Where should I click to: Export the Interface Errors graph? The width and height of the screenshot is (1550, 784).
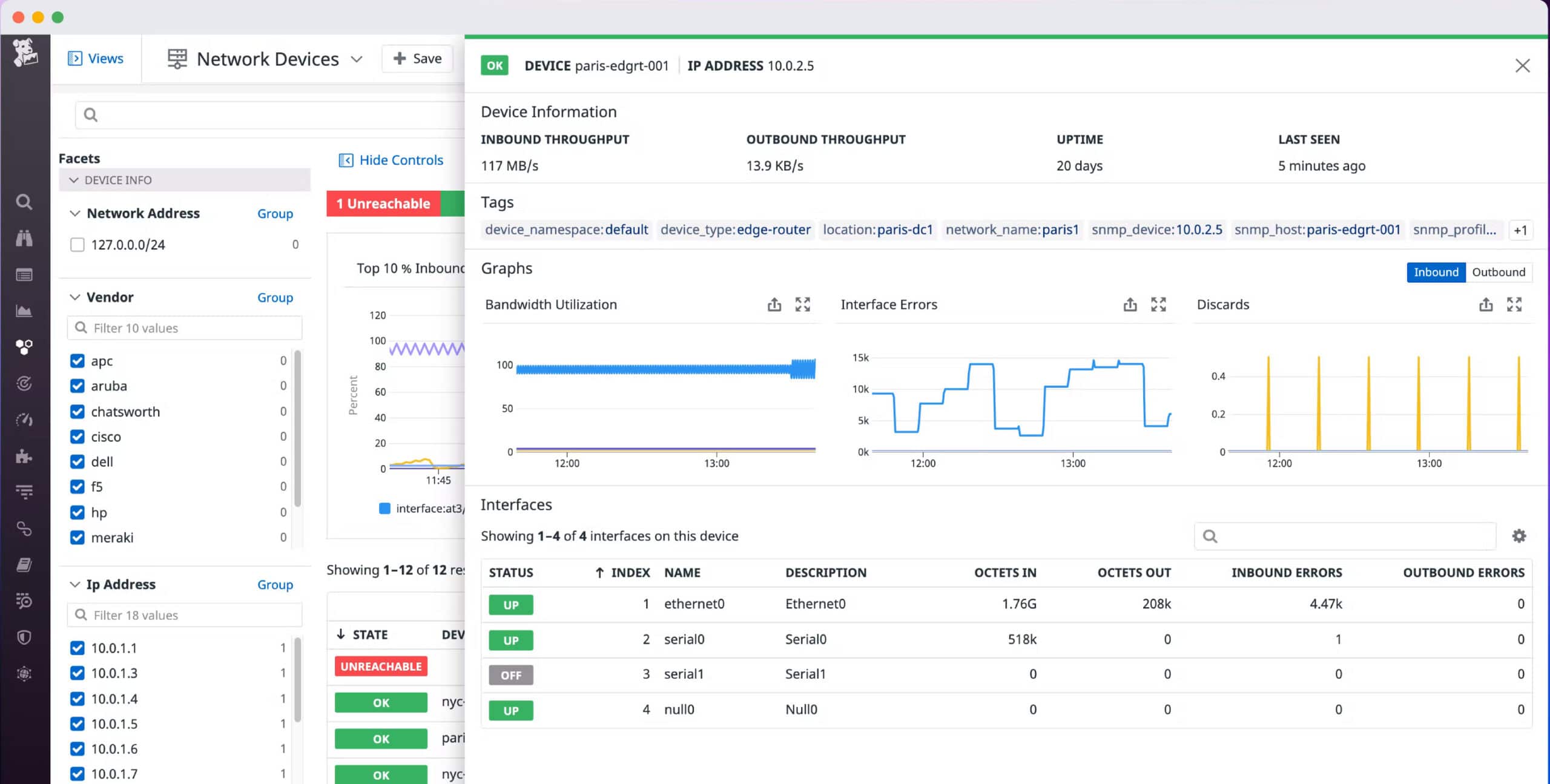[1130, 305]
